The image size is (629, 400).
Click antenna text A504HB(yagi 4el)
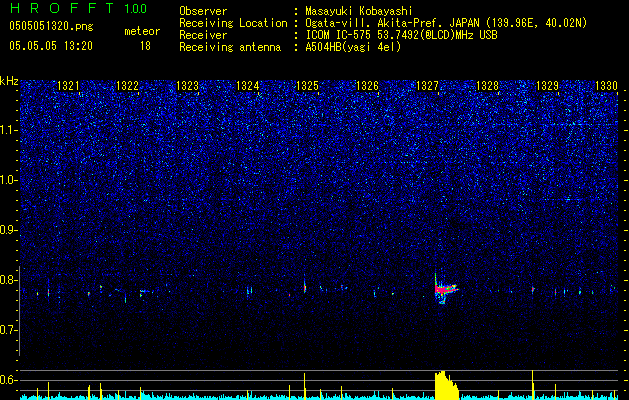click(353, 47)
